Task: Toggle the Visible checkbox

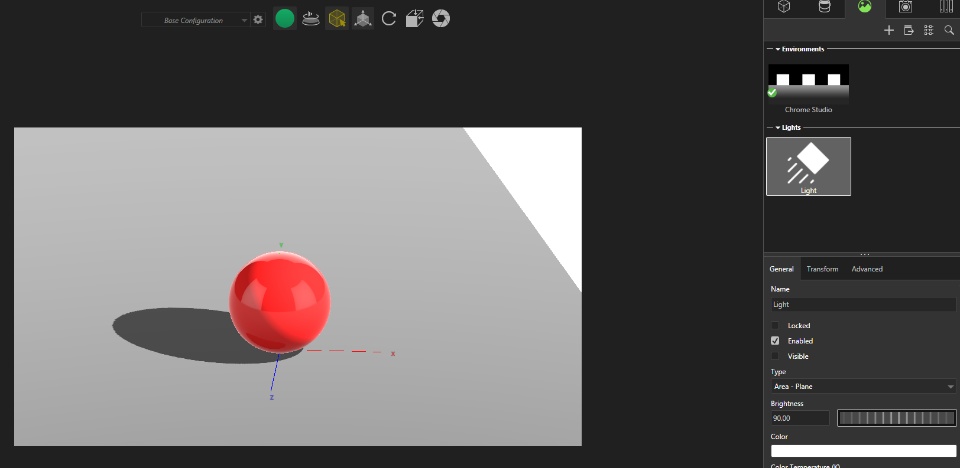Action: [x=775, y=356]
